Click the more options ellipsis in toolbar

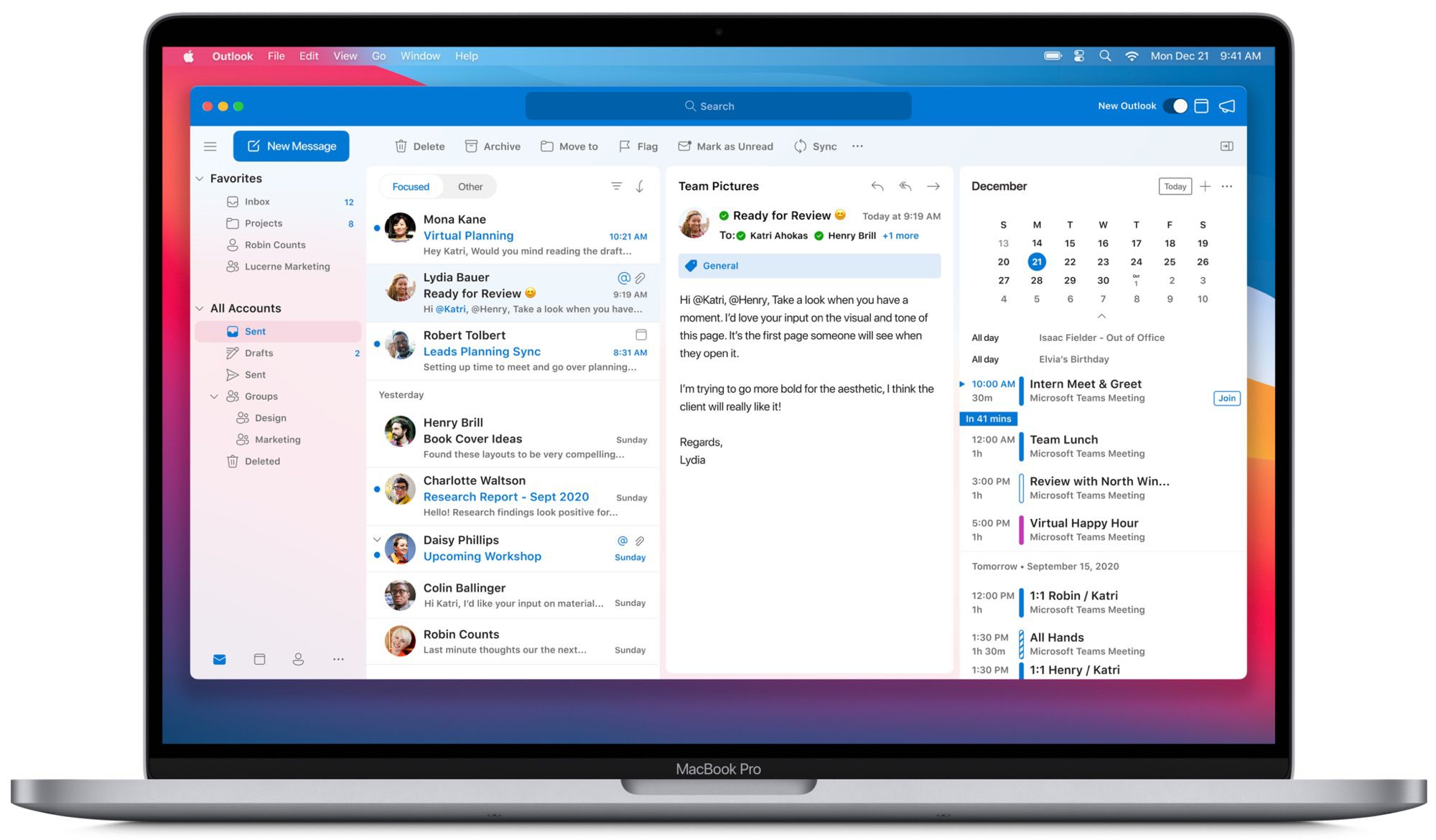click(858, 146)
